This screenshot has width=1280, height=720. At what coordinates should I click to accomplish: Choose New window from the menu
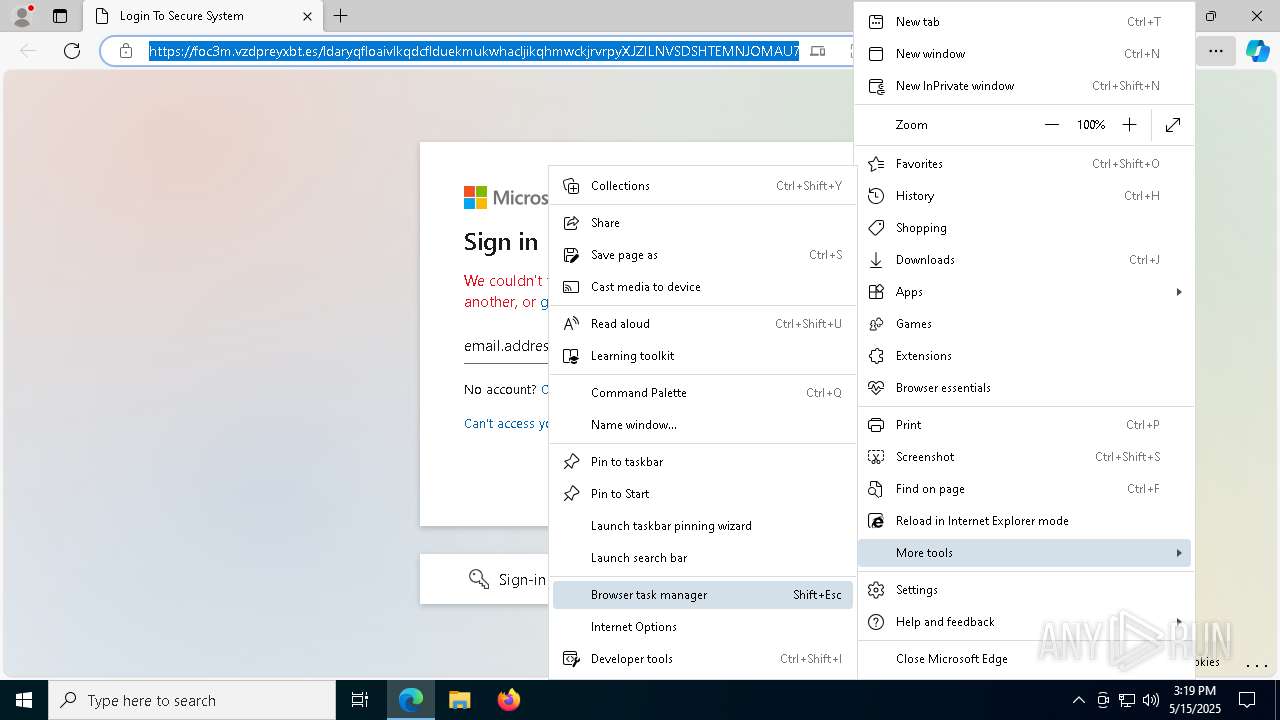click(1025, 54)
